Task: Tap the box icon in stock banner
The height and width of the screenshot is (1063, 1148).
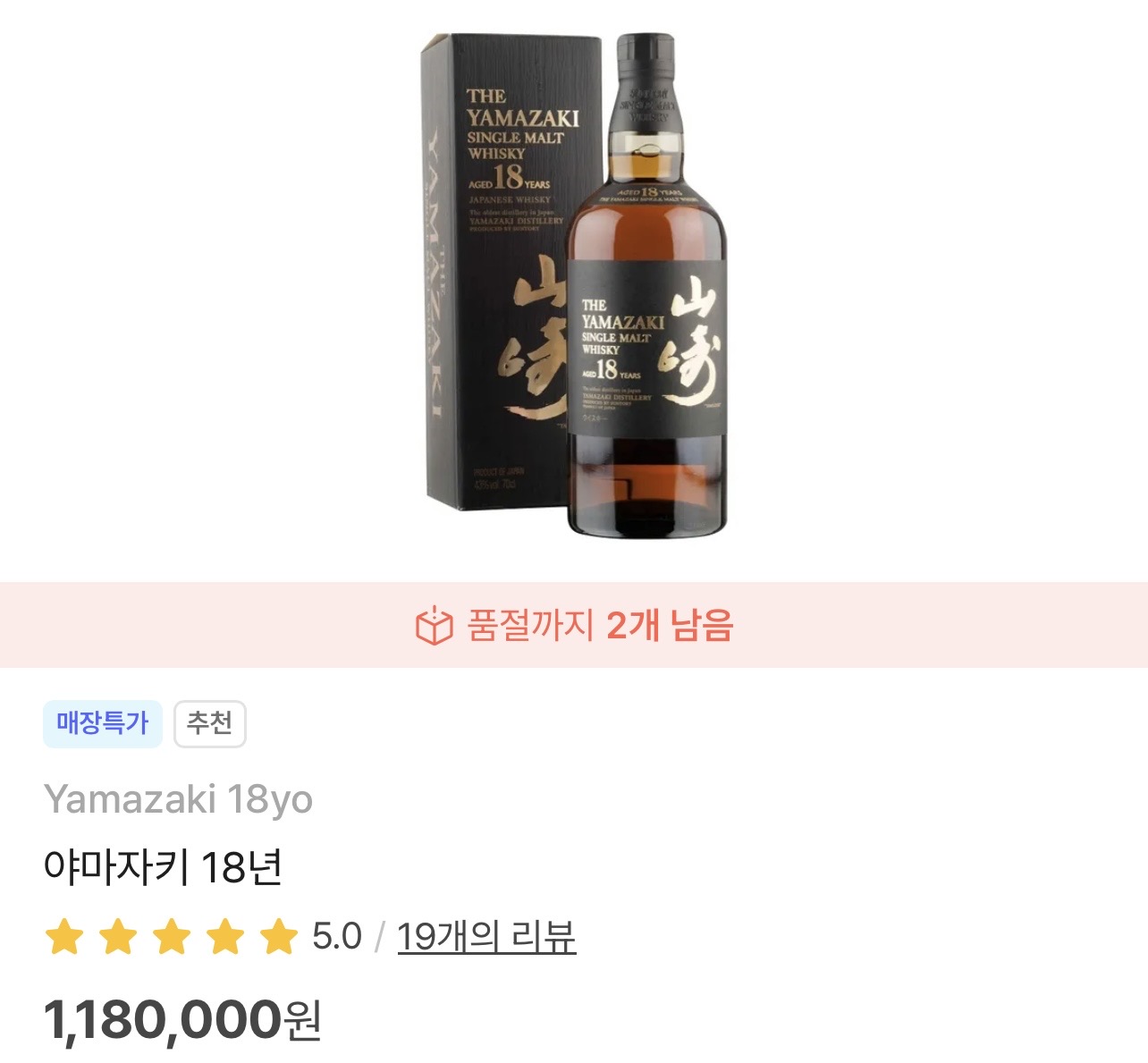Action: 435,625
